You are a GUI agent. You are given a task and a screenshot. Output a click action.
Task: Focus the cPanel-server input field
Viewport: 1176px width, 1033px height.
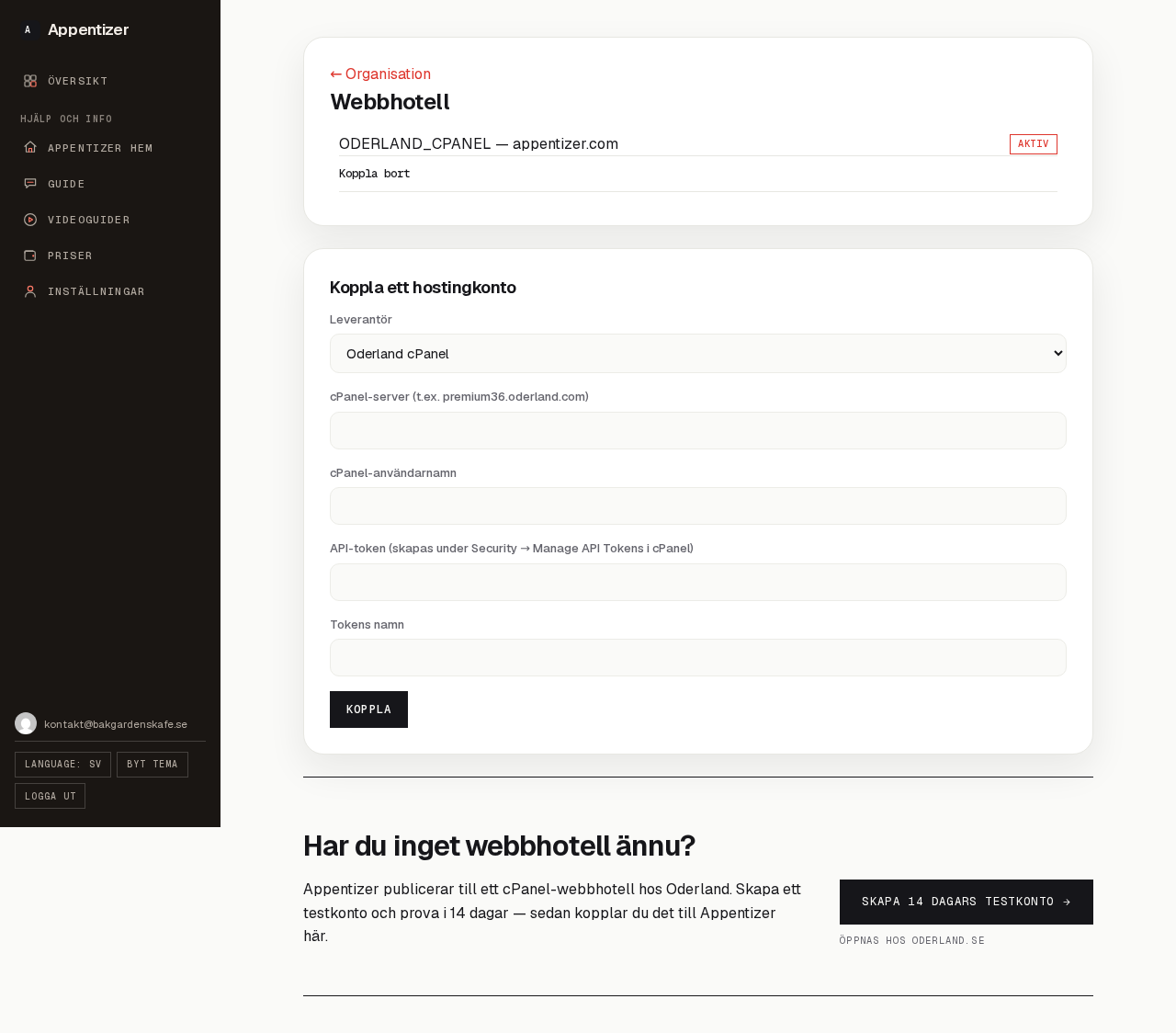(698, 430)
